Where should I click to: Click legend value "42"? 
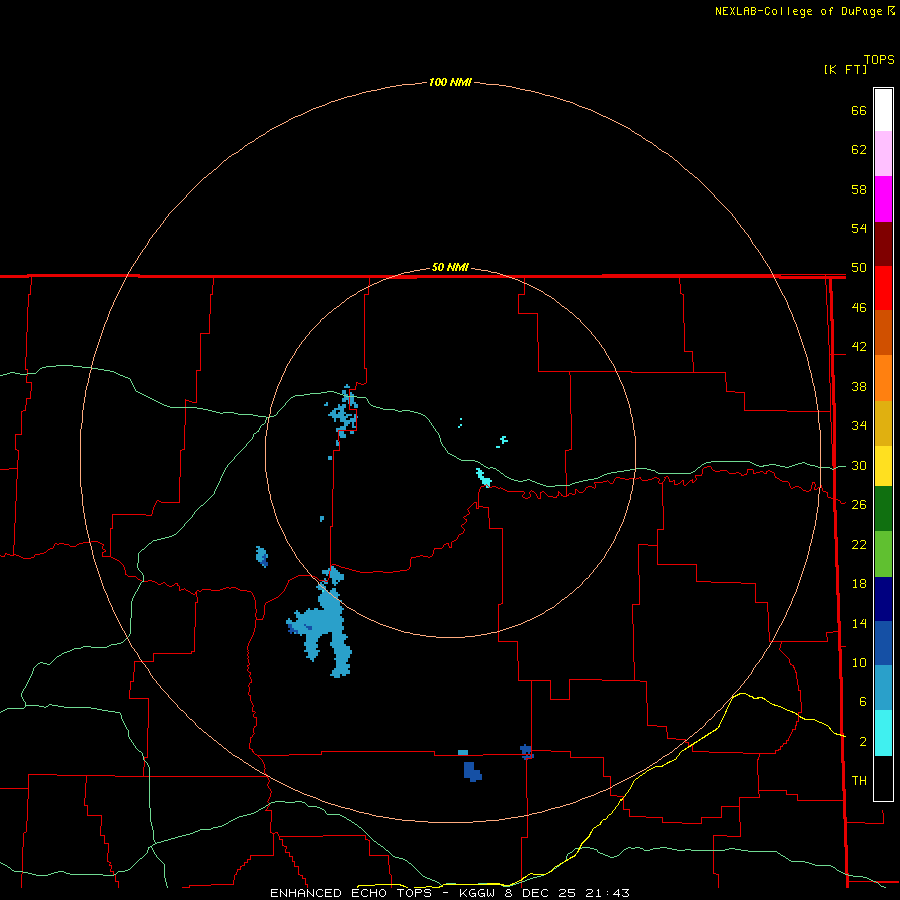click(x=859, y=347)
